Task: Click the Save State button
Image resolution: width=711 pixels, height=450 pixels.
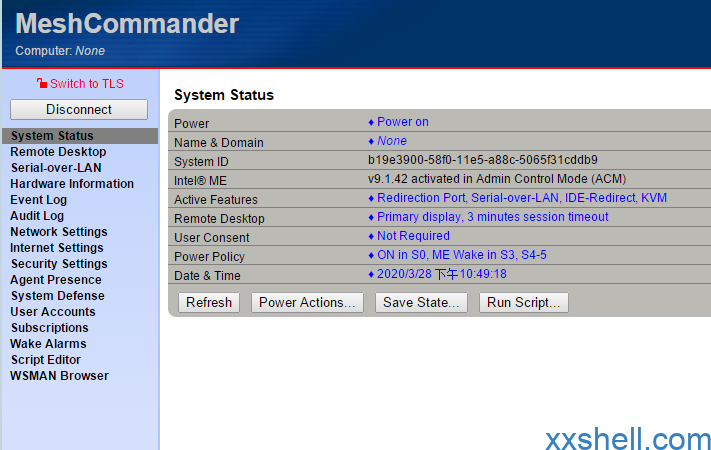Action: (421, 303)
